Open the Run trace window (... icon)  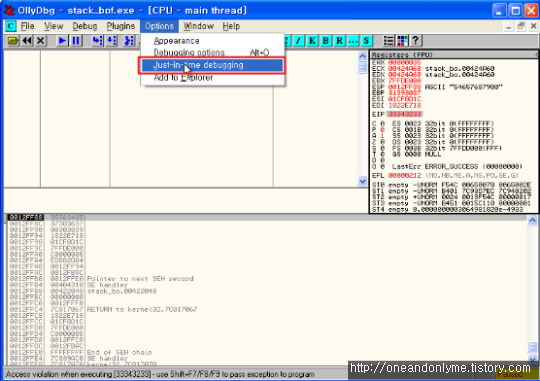click(x=353, y=41)
